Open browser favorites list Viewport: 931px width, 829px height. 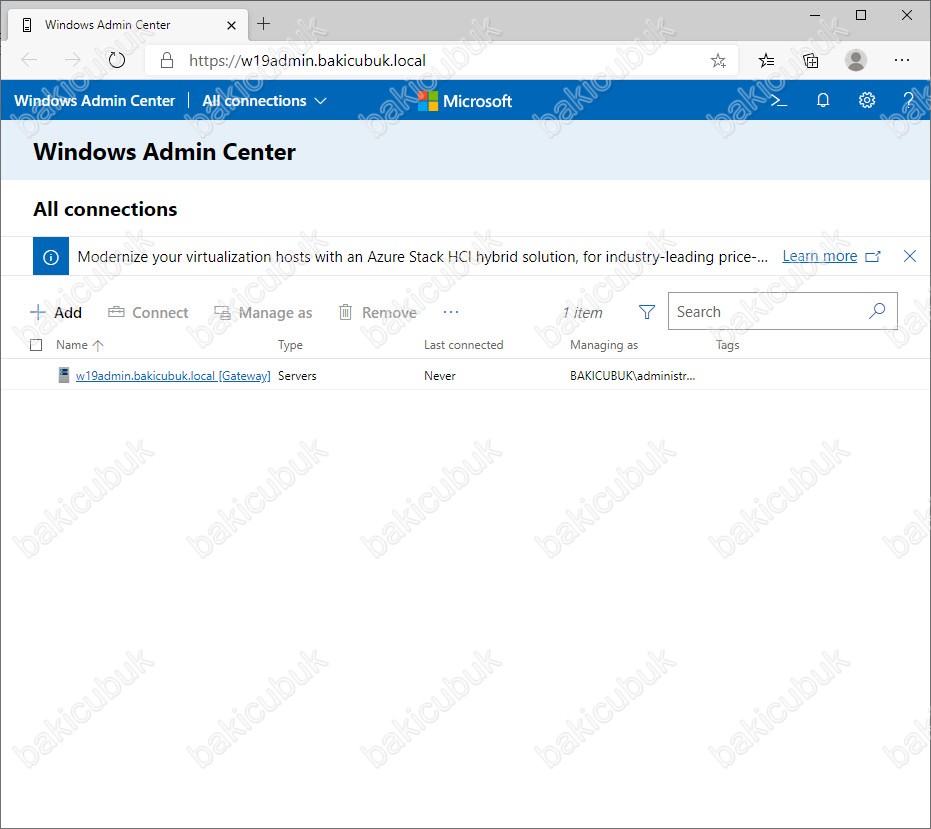[x=766, y=61]
